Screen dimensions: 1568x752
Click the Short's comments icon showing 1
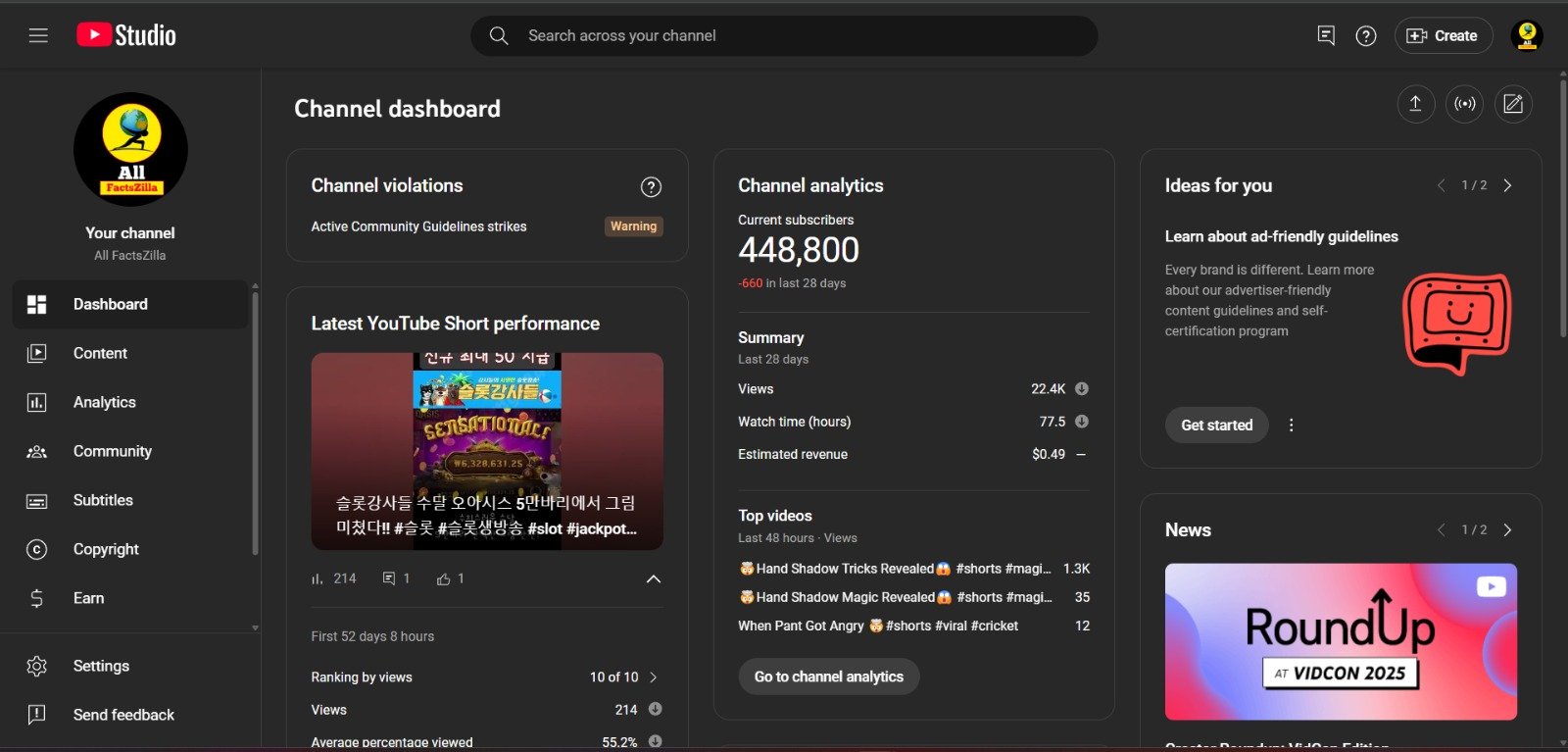(x=389, y=578)
